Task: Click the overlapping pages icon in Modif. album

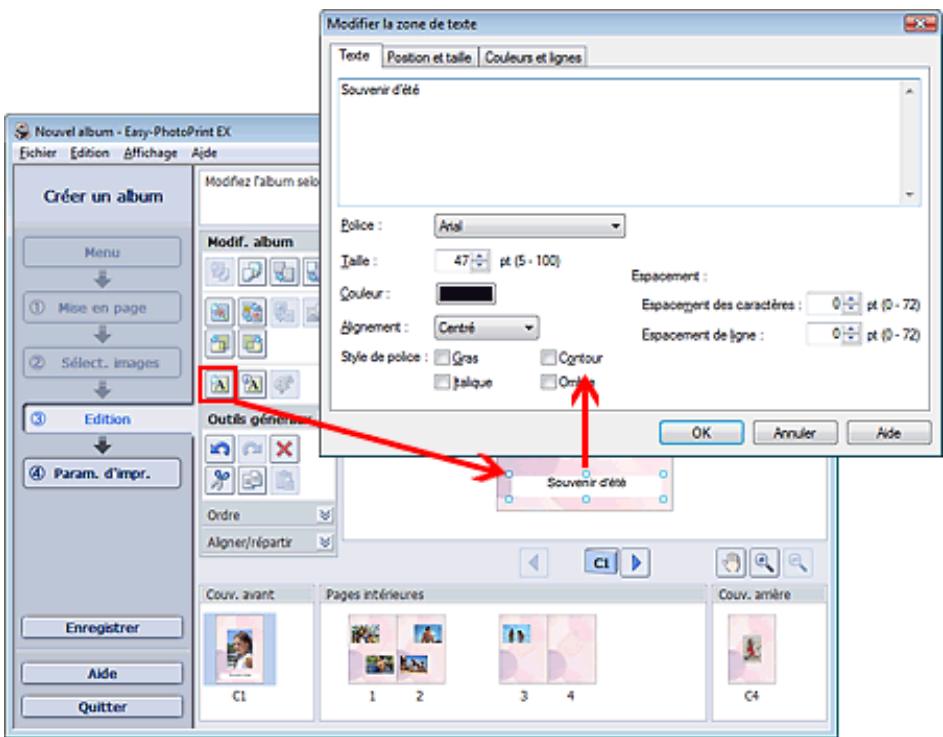Action: click(252, 272)
